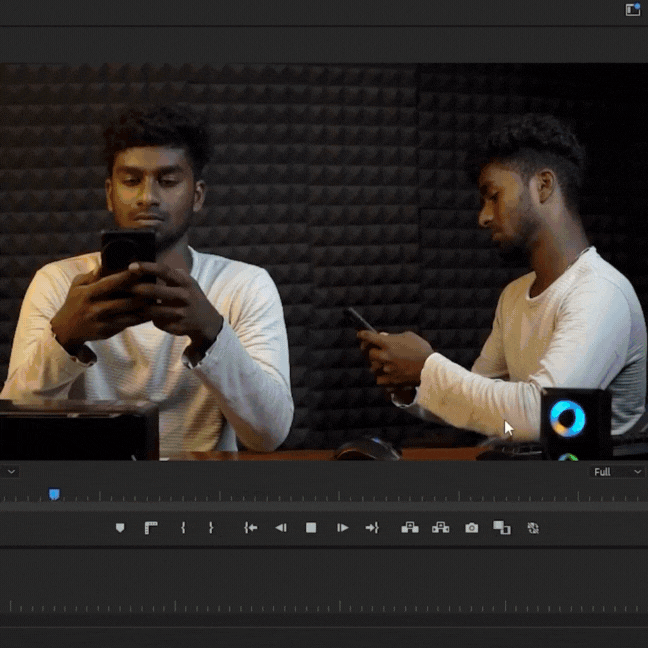Jump to the Out point
Image resolution: width=648 pixels, height=648 pixels.
372,528
